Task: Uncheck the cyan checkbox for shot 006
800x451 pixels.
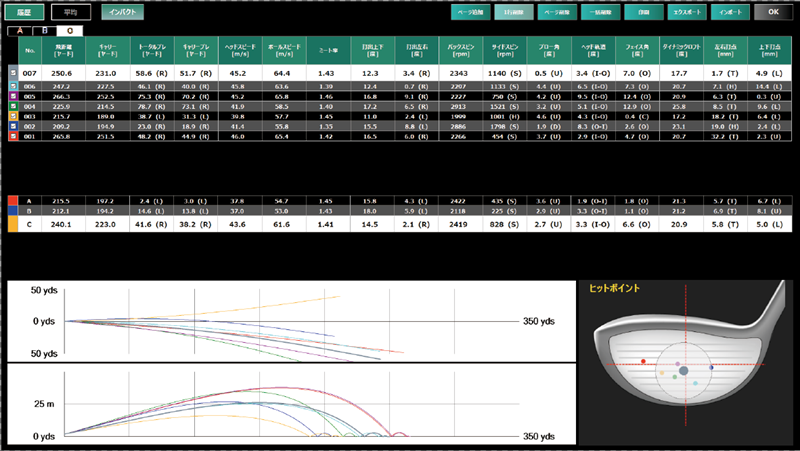Action: (x=11, y=88)
